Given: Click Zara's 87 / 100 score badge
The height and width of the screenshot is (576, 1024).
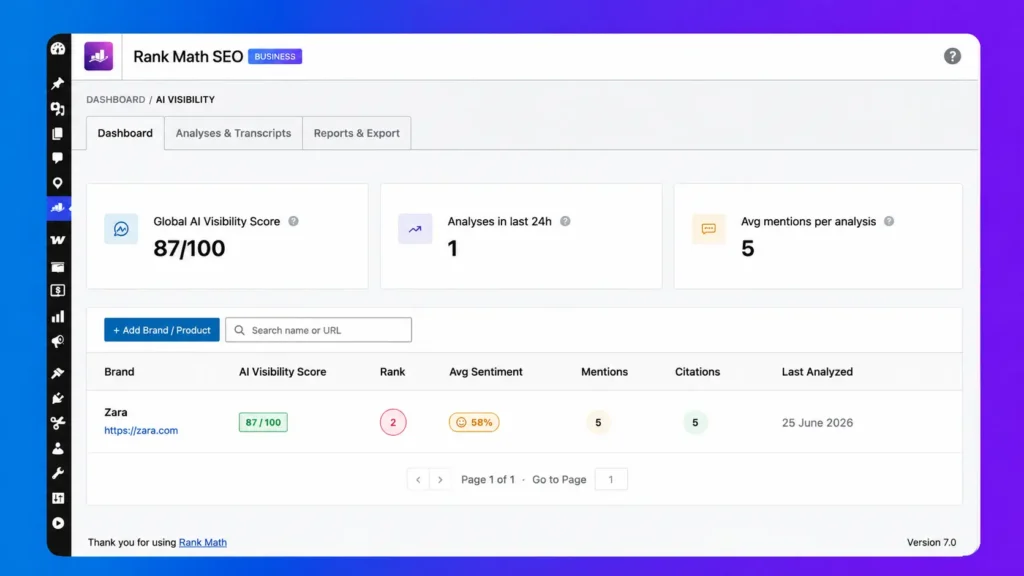Looking at the screenshot, I should 263,423.
